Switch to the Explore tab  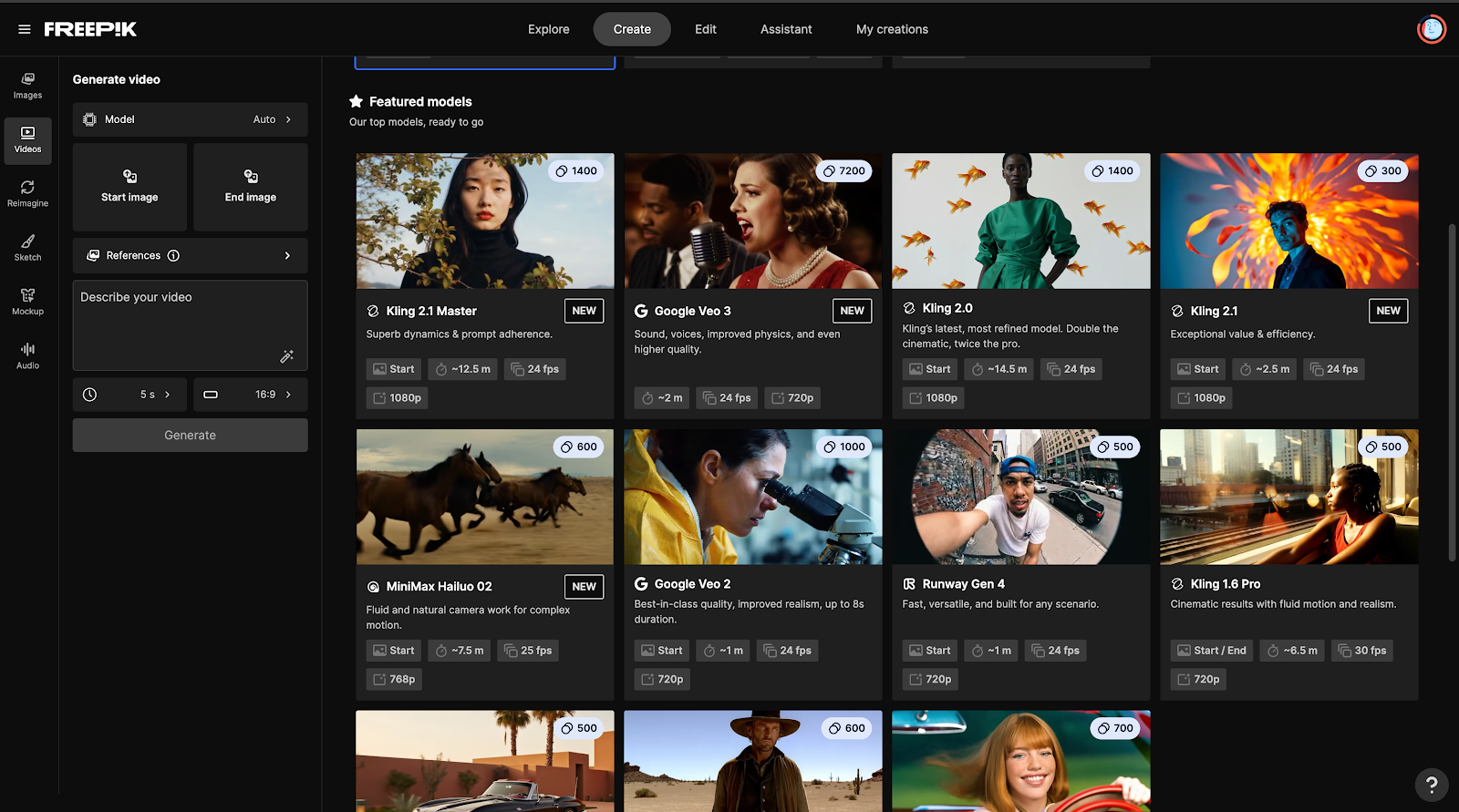(x=548, y=29)
